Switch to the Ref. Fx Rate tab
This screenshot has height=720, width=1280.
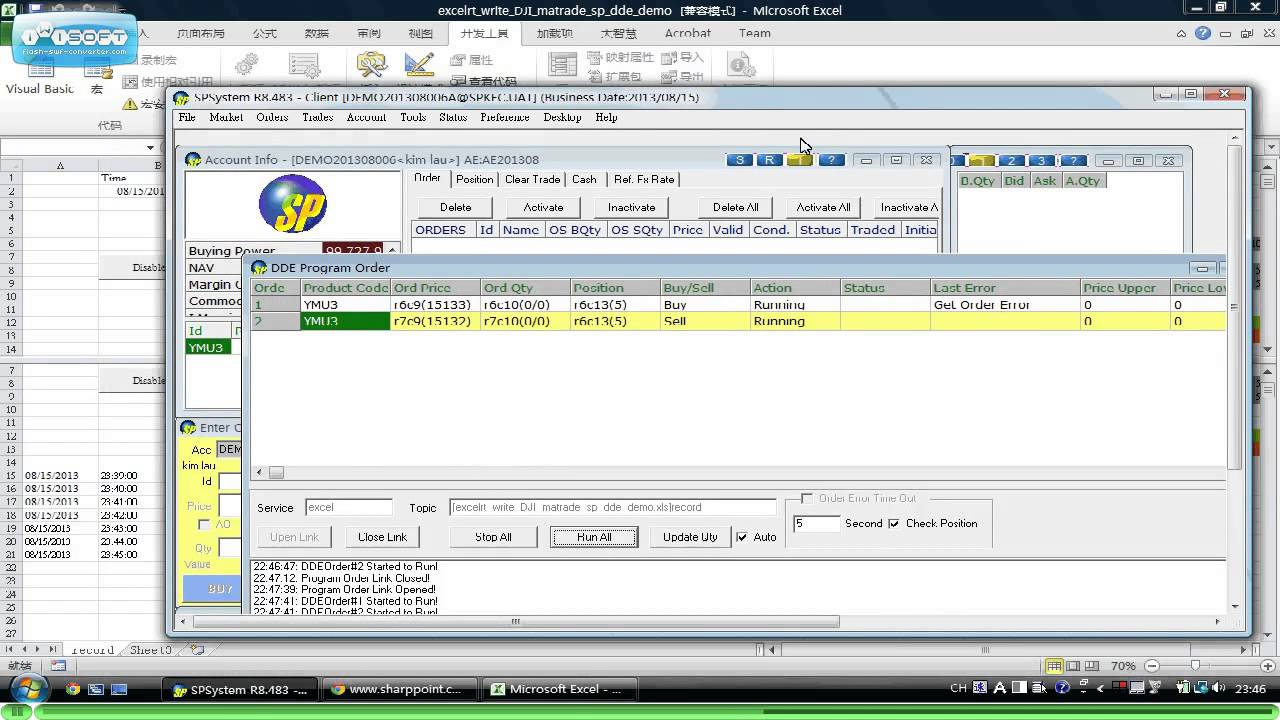pyautogui.click(x=644, y=179)
